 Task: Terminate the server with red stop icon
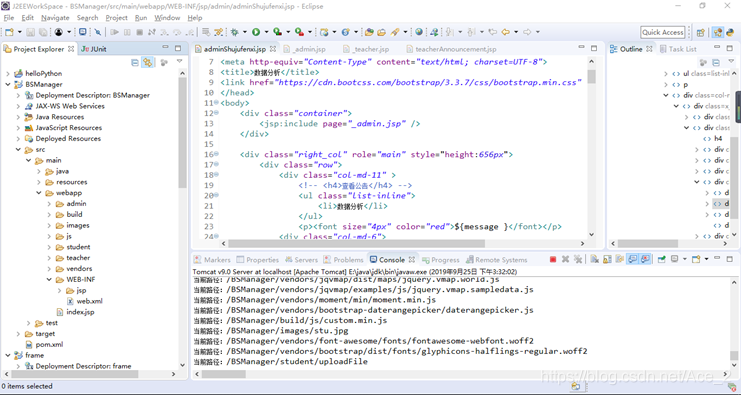tap(553, 259)
